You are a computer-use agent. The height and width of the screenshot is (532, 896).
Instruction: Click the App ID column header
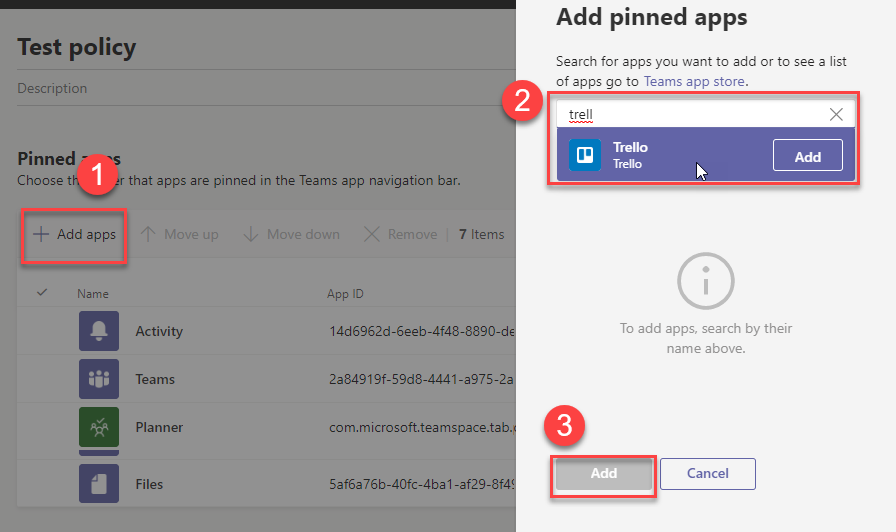pyautogui.click(x=344, y=294)
